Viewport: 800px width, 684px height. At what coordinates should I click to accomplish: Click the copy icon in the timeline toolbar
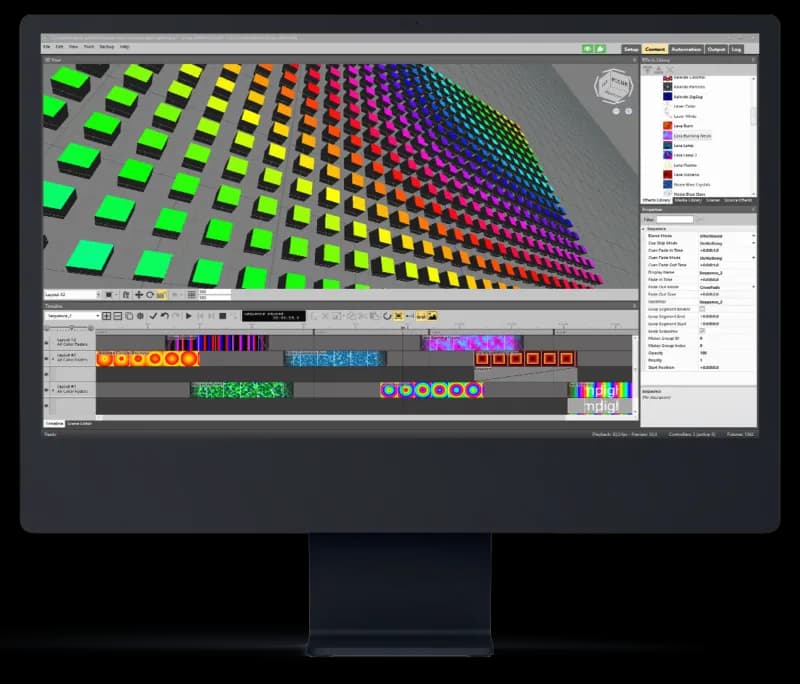pos(129,316)
